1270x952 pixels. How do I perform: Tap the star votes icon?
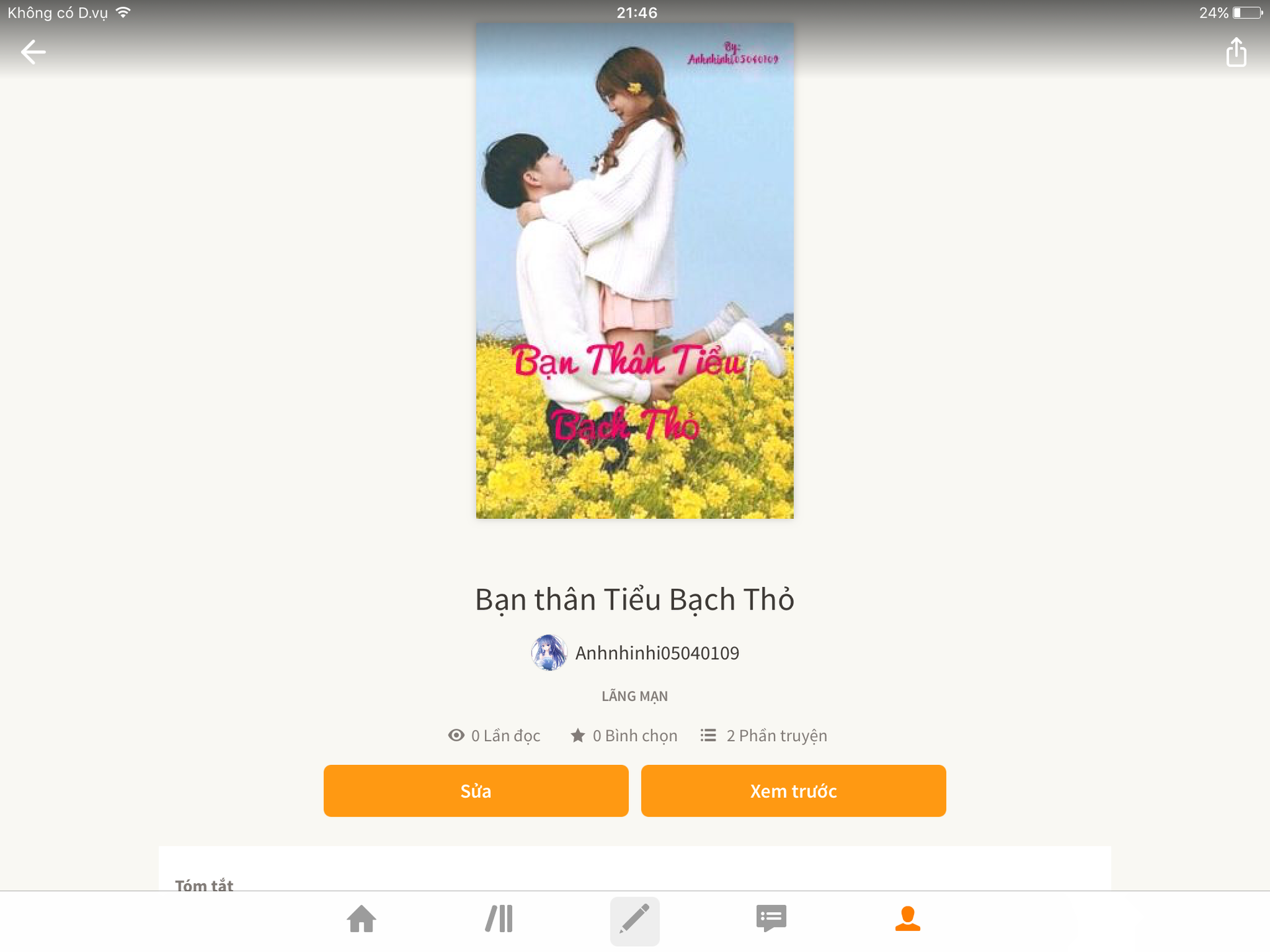(x=577, y=735)
